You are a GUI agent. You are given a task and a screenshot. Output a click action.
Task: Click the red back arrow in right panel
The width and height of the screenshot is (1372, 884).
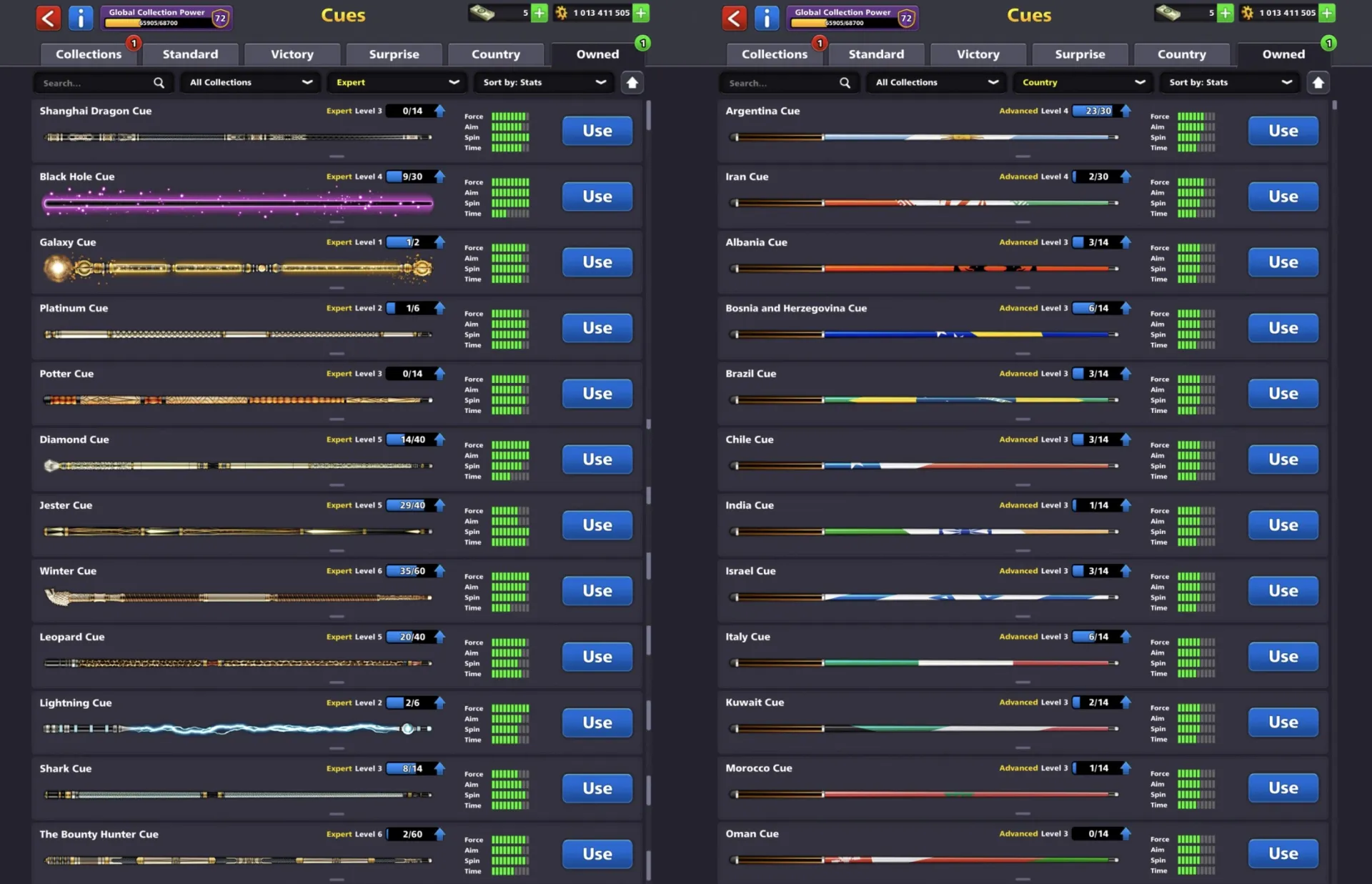pos(734,17)
